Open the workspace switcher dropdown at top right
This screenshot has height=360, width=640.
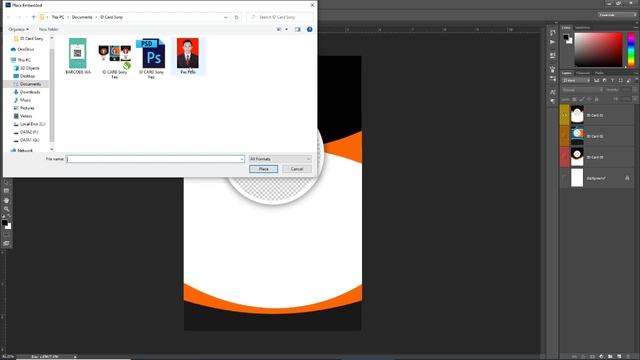[618, 15]
